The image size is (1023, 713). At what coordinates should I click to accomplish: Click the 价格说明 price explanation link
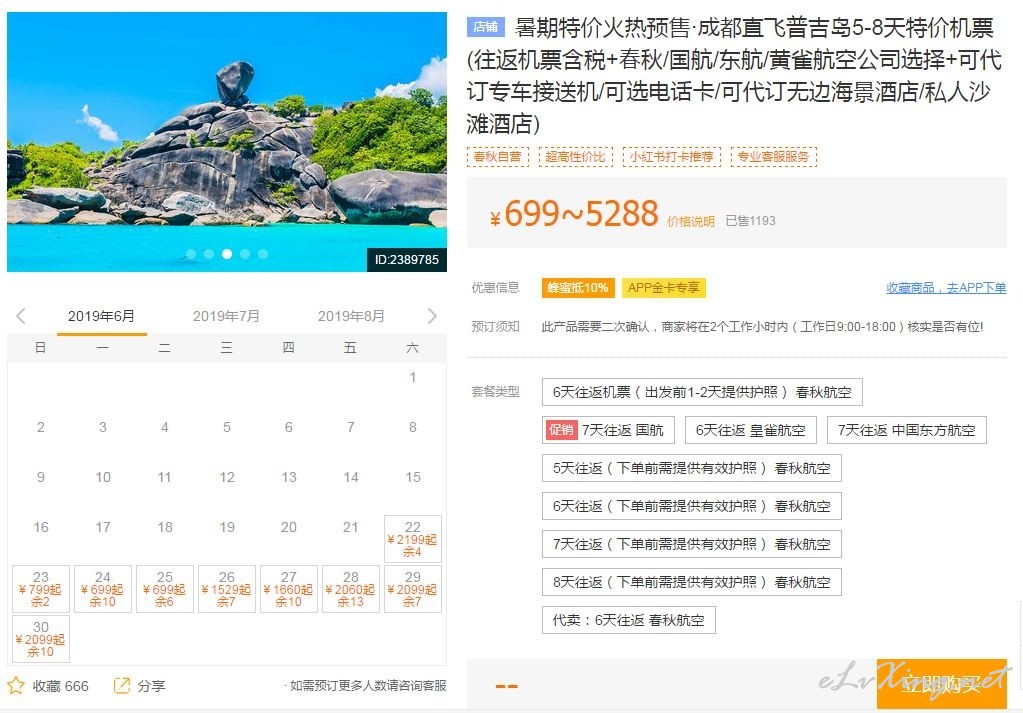pyautogui.click(x=690, y=222)
